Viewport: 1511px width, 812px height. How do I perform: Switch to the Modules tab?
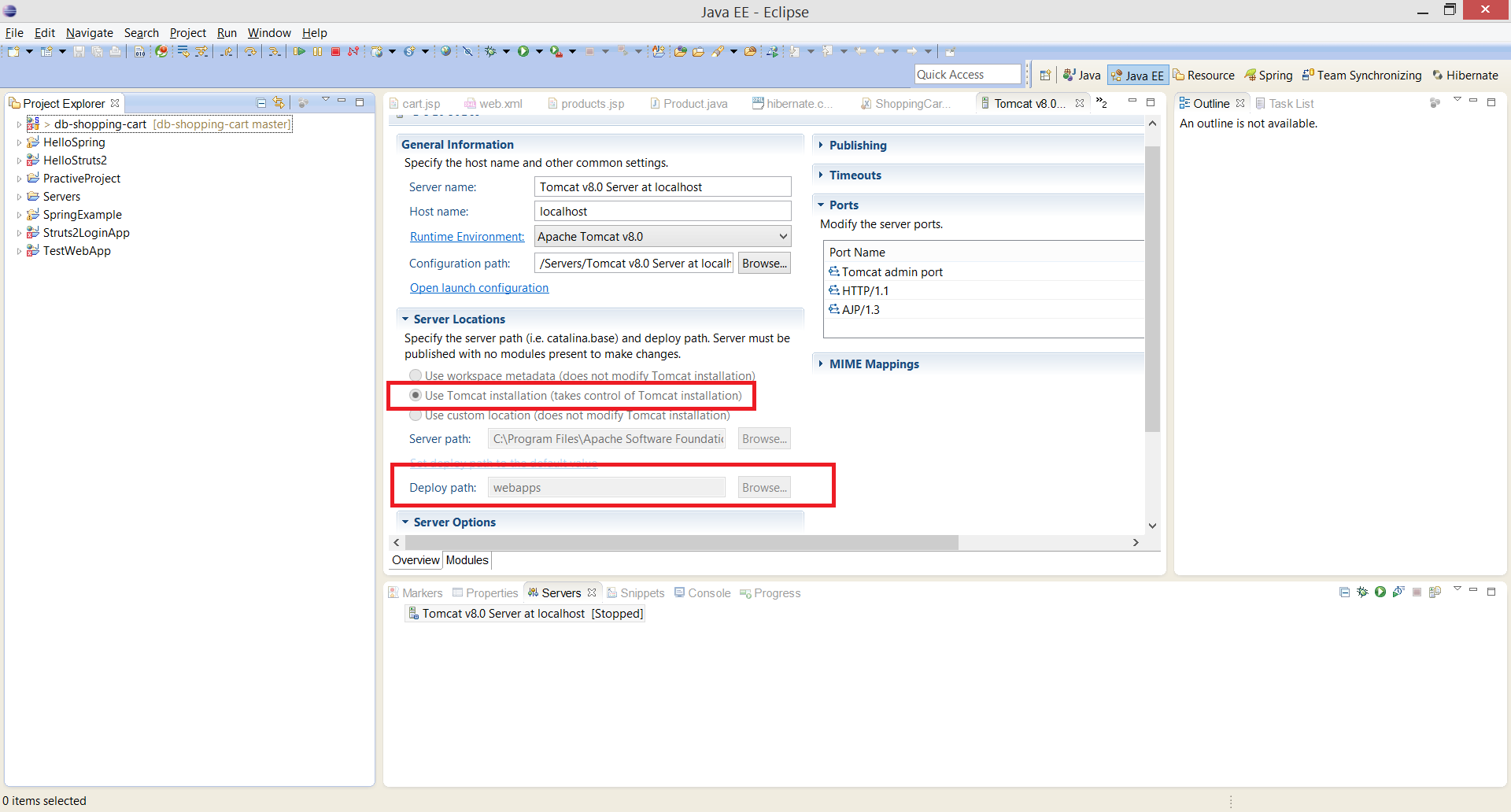pyautogui.click(x=467, y=560)
